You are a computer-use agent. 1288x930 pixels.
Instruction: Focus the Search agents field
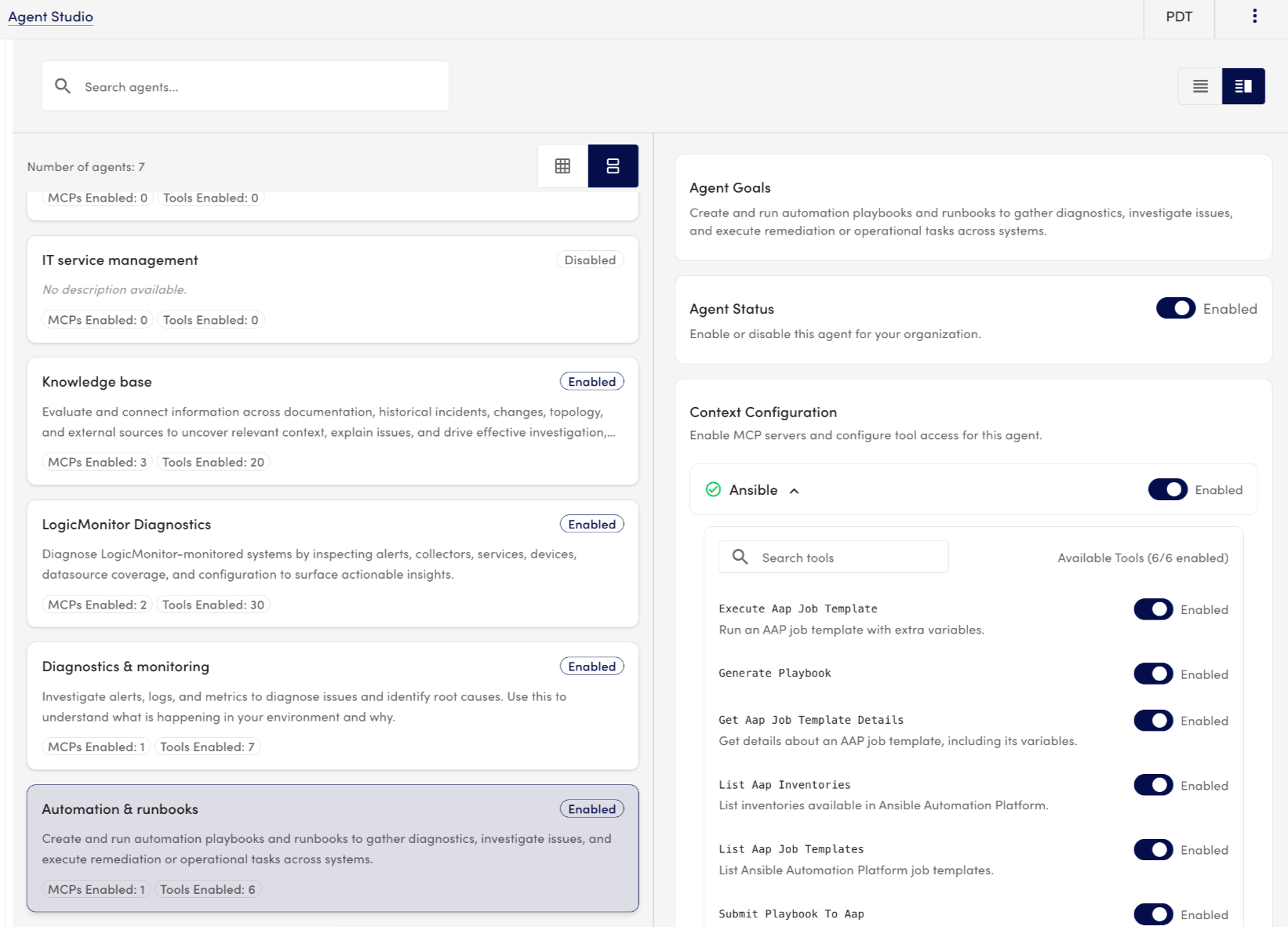click(246, 86)
